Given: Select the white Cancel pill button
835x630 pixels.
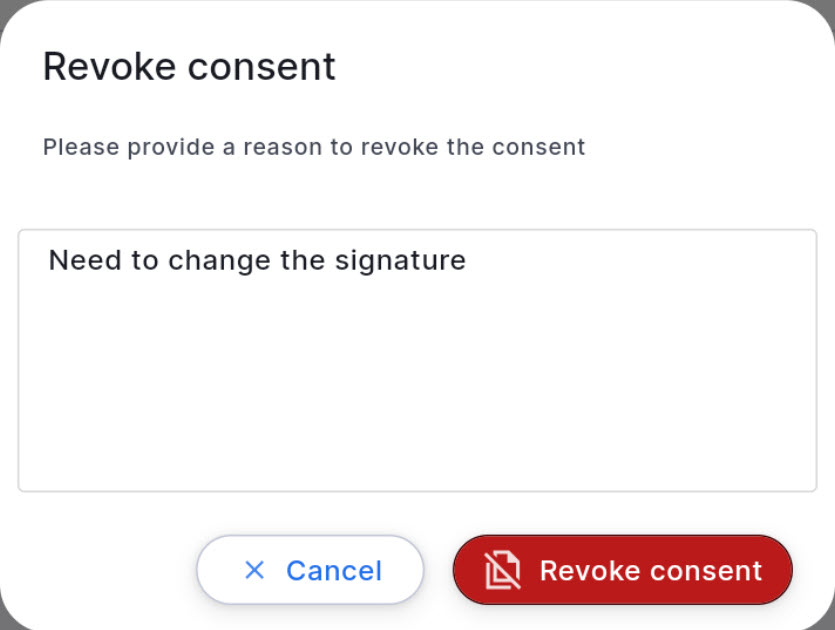Looking at the screenshot, I should pyautogui.click(x=310, y=570).
